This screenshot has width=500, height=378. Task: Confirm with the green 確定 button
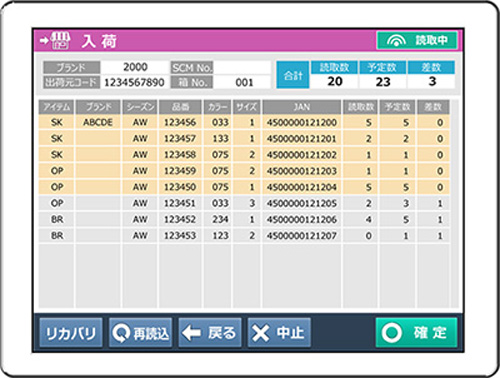tap(416, 333)
